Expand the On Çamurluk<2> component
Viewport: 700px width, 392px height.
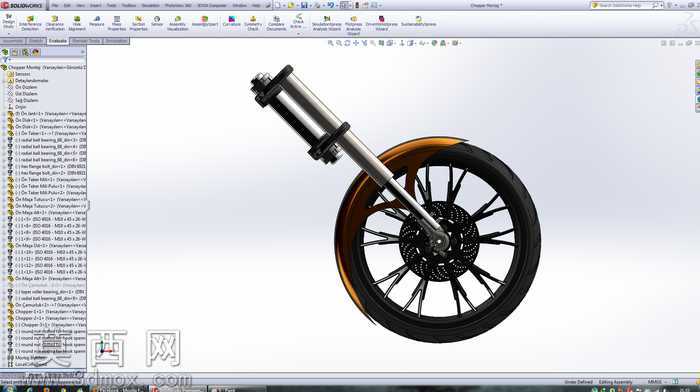coord(4,305)
